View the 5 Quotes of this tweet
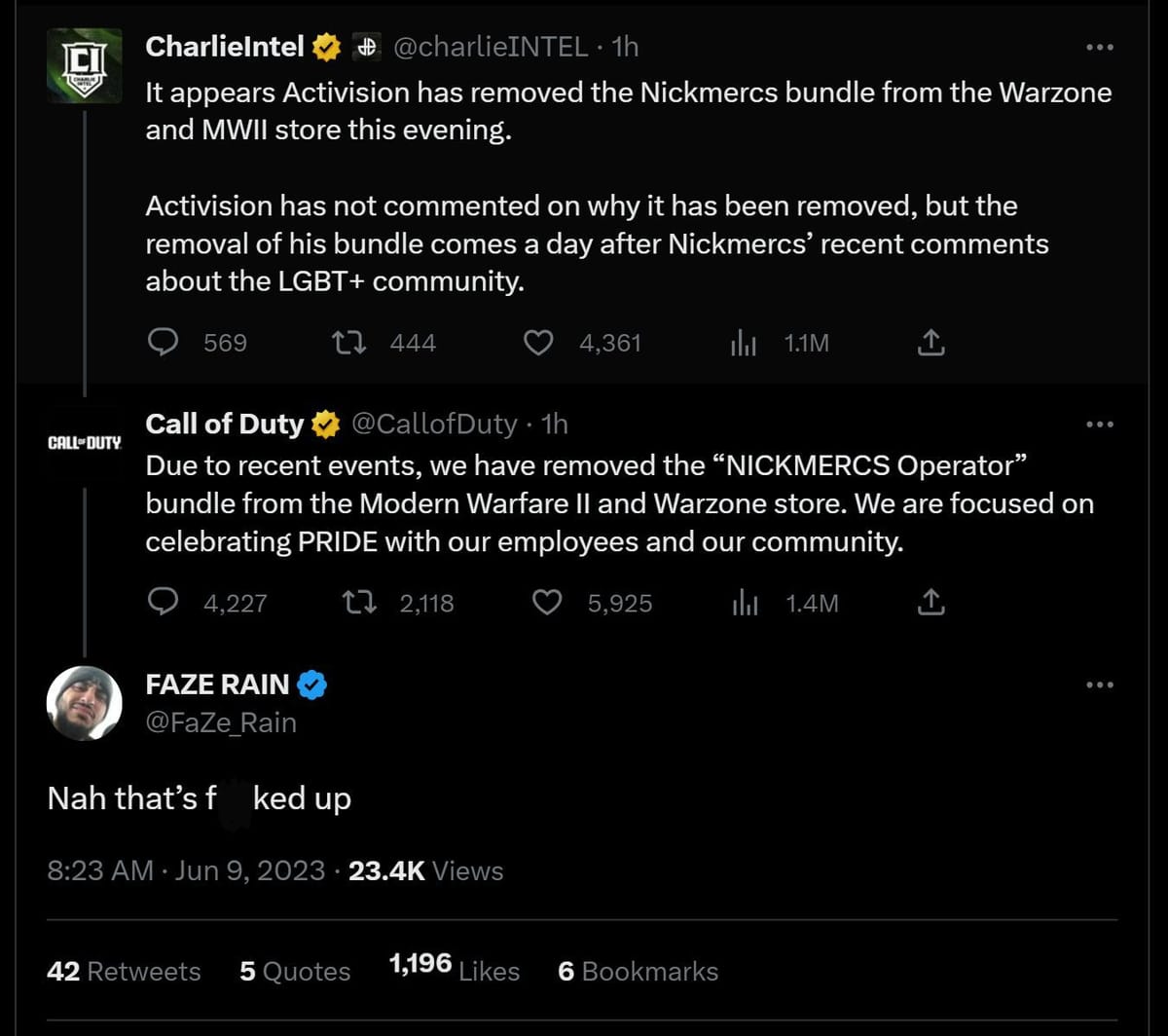Screen dimensions: 1168x1036 click(x=294, y=971)
